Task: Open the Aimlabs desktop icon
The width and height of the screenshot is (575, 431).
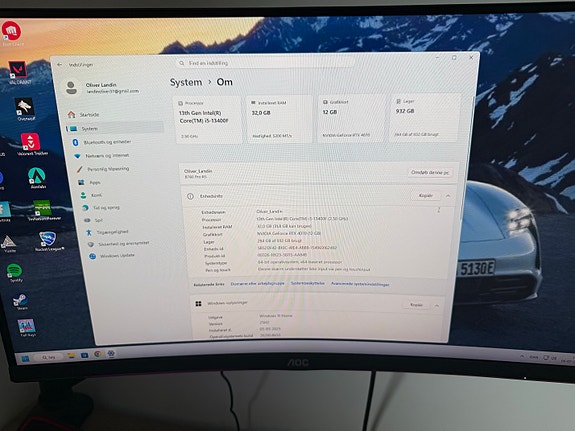Action: pyautogui.click(x=37, y=178)
